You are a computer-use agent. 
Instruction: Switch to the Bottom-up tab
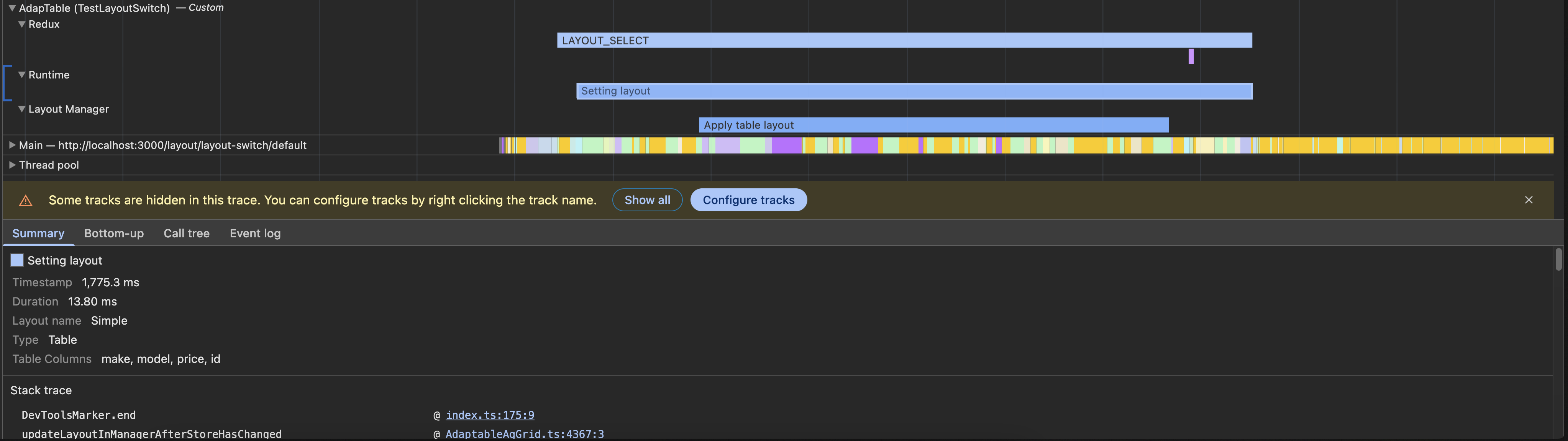pyautogui.click(x=114, y=233)
